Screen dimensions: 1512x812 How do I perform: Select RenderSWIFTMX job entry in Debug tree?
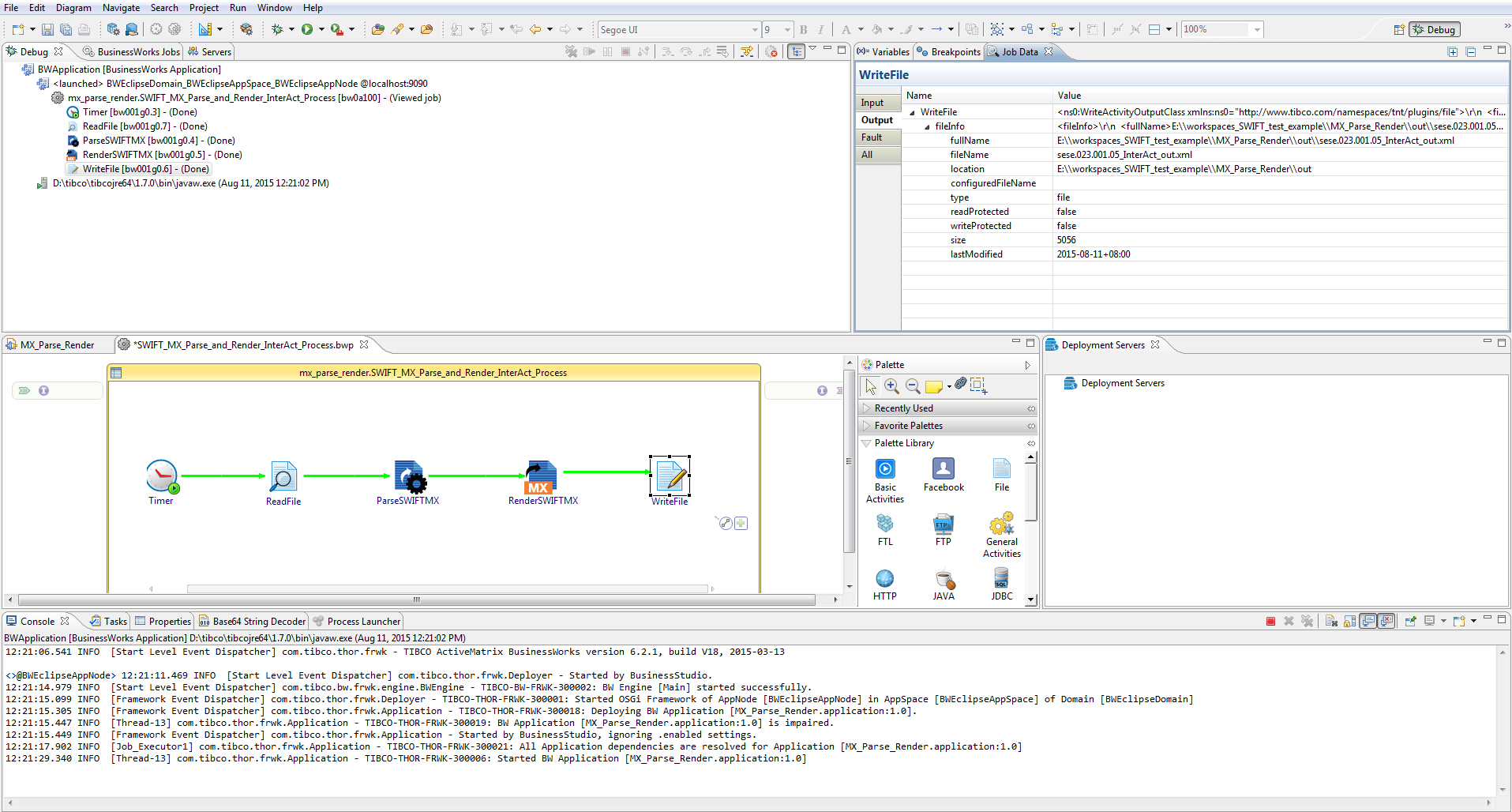154,155
